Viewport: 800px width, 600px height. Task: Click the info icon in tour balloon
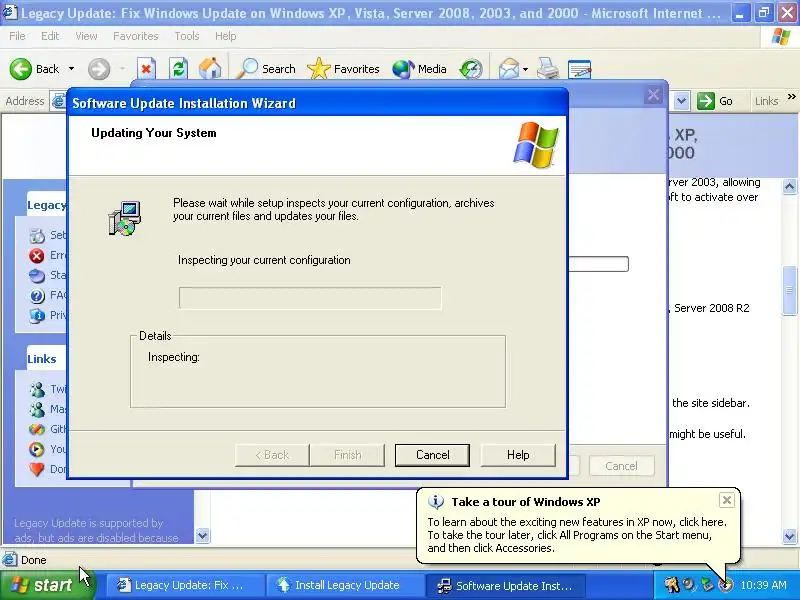pos(436,502)
